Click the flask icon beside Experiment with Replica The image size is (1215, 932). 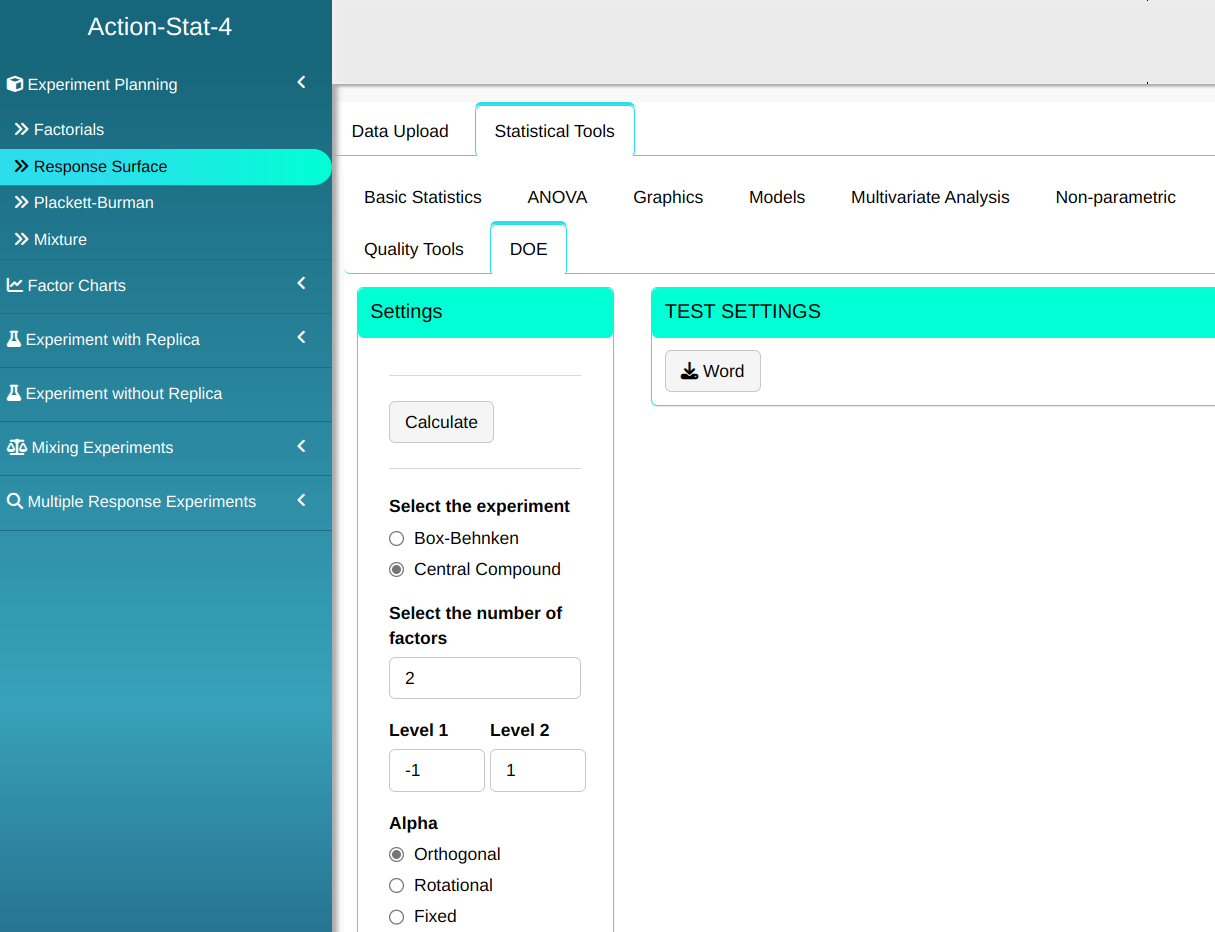pos(14,339)
